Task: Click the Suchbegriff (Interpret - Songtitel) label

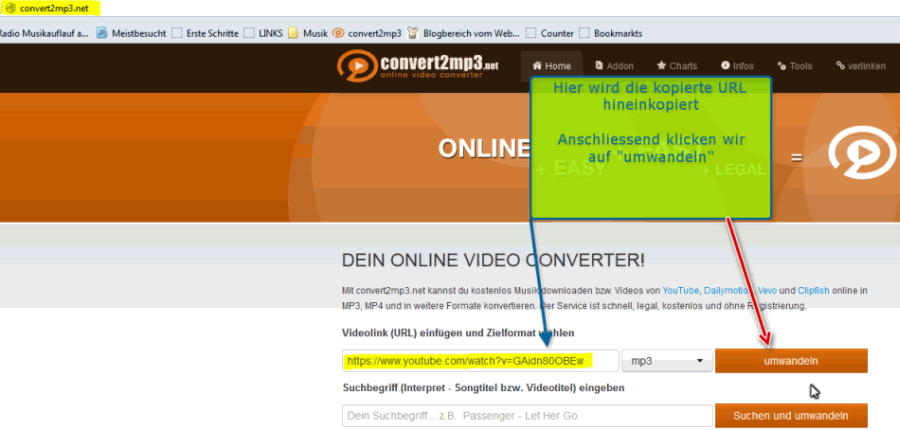Action: click(x=483, y=388)
